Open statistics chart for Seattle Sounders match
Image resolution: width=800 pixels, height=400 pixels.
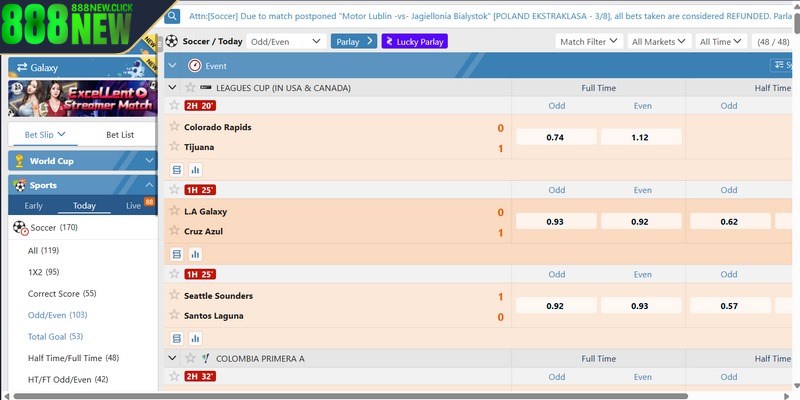click(195, 339)
